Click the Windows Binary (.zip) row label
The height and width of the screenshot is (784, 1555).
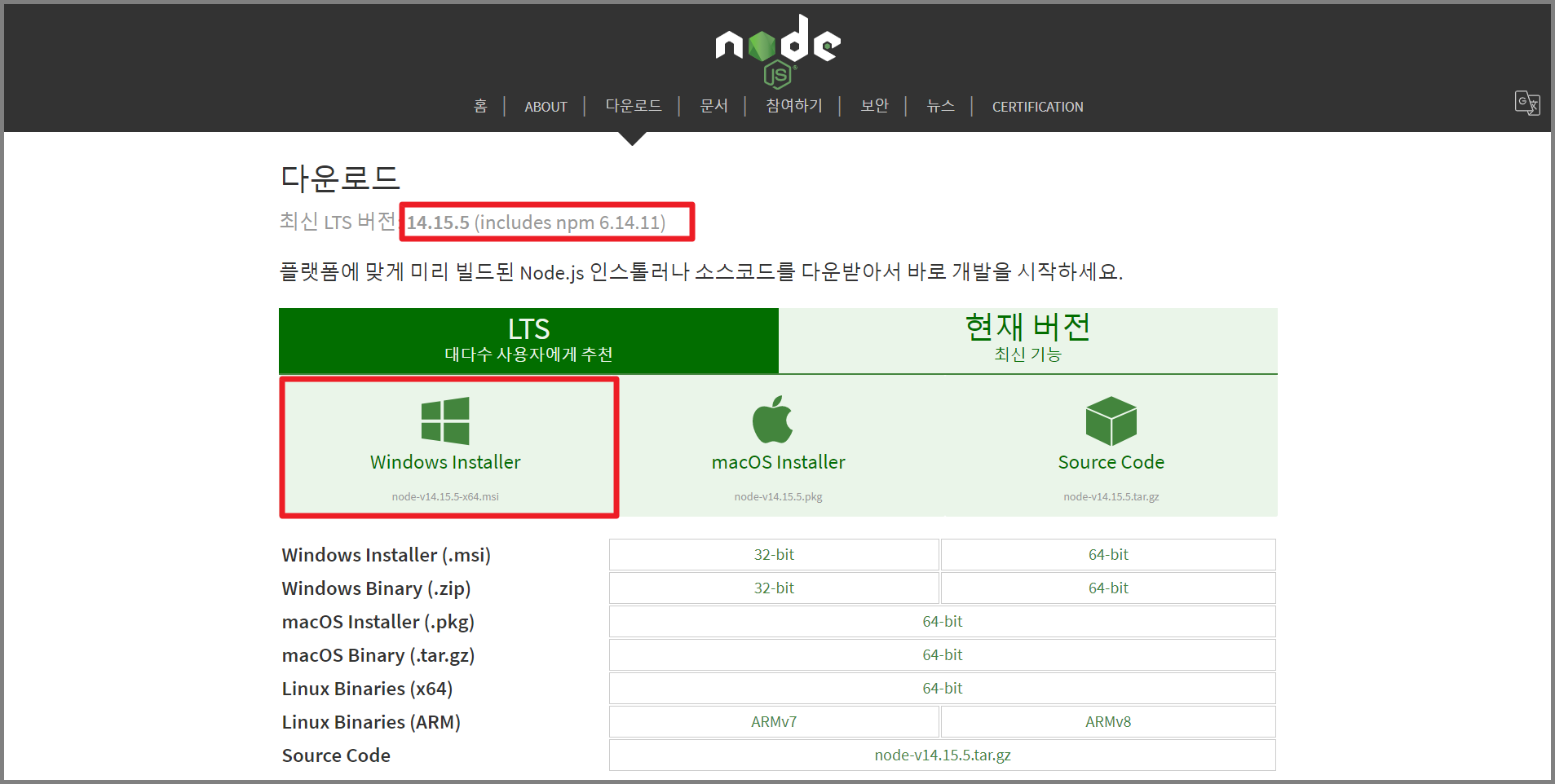pyautogui.click(x=377, y=588)
